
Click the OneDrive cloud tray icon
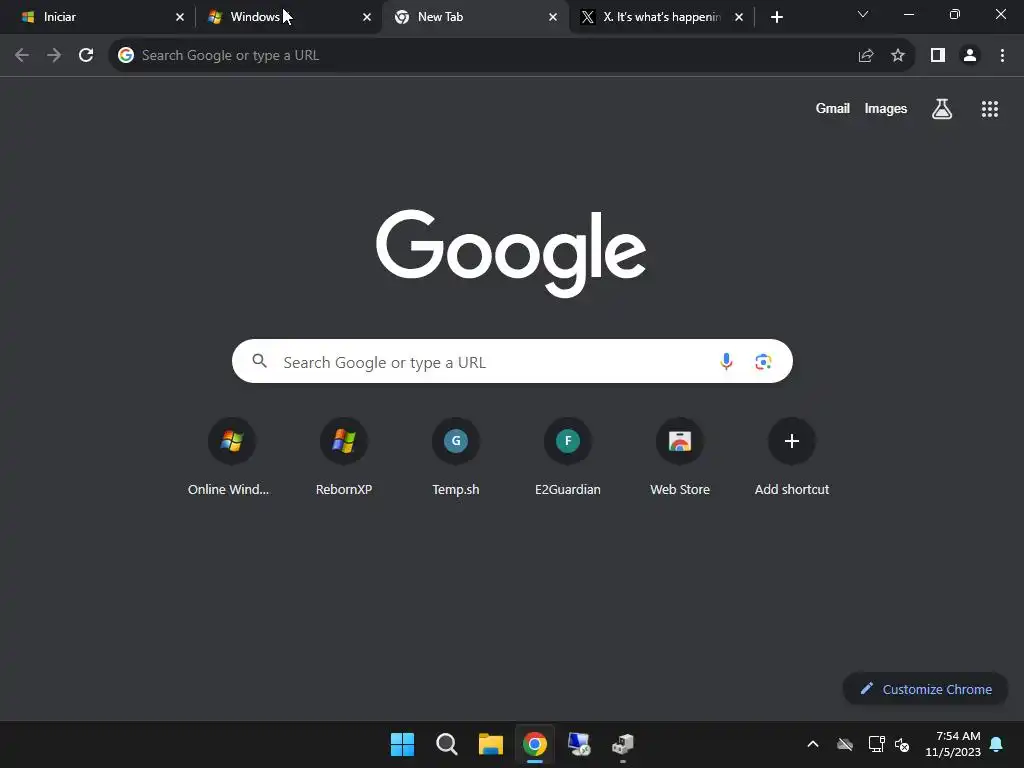click(x=845, y=744)
